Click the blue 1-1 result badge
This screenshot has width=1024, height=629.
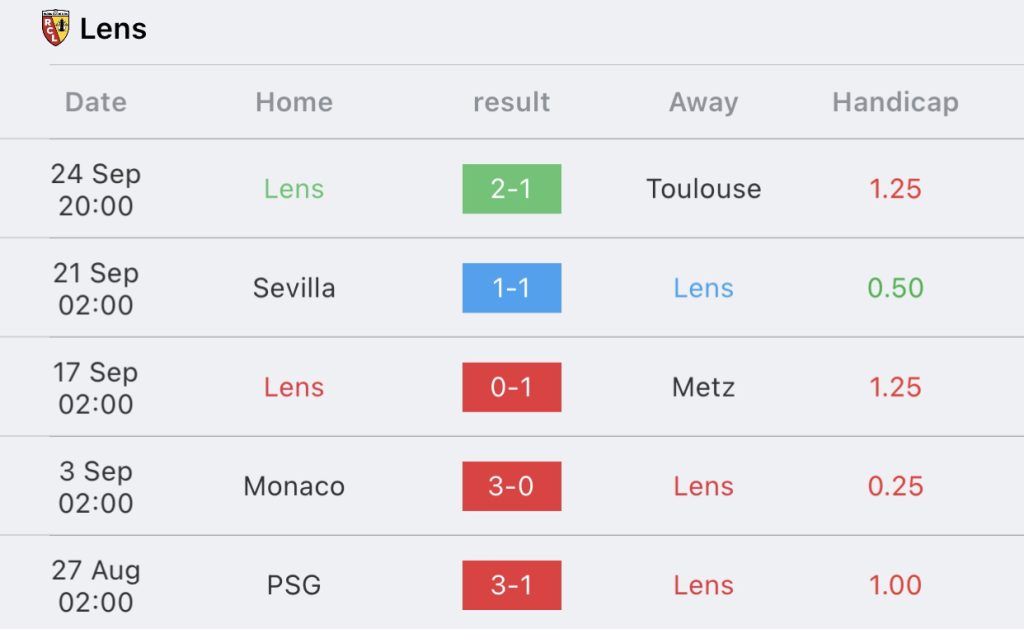click(x=511, y=288)
